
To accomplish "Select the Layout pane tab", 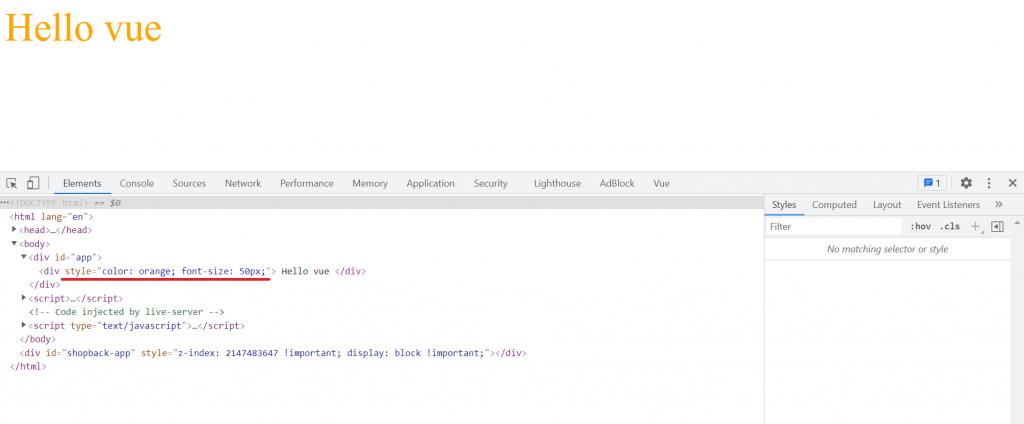I will click(887, 204).
